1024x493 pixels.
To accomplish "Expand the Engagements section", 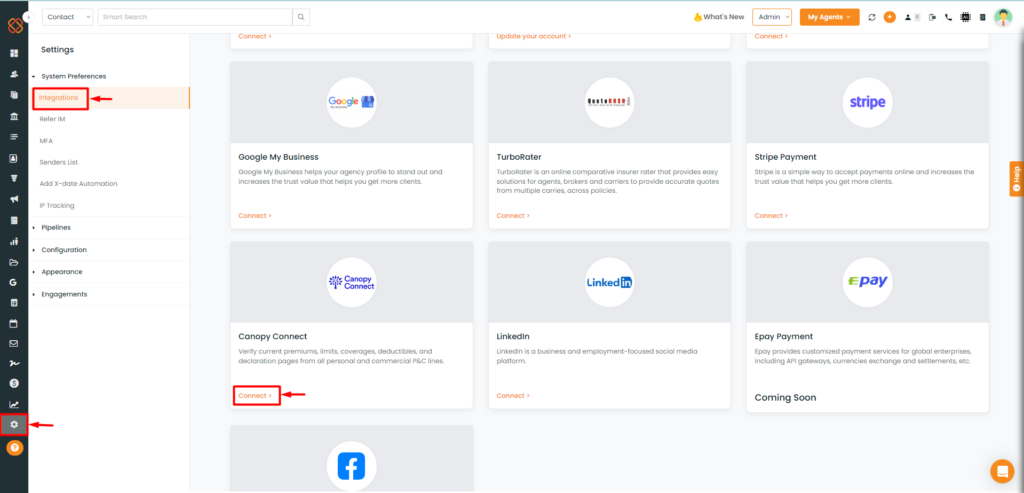I will 64,294.
